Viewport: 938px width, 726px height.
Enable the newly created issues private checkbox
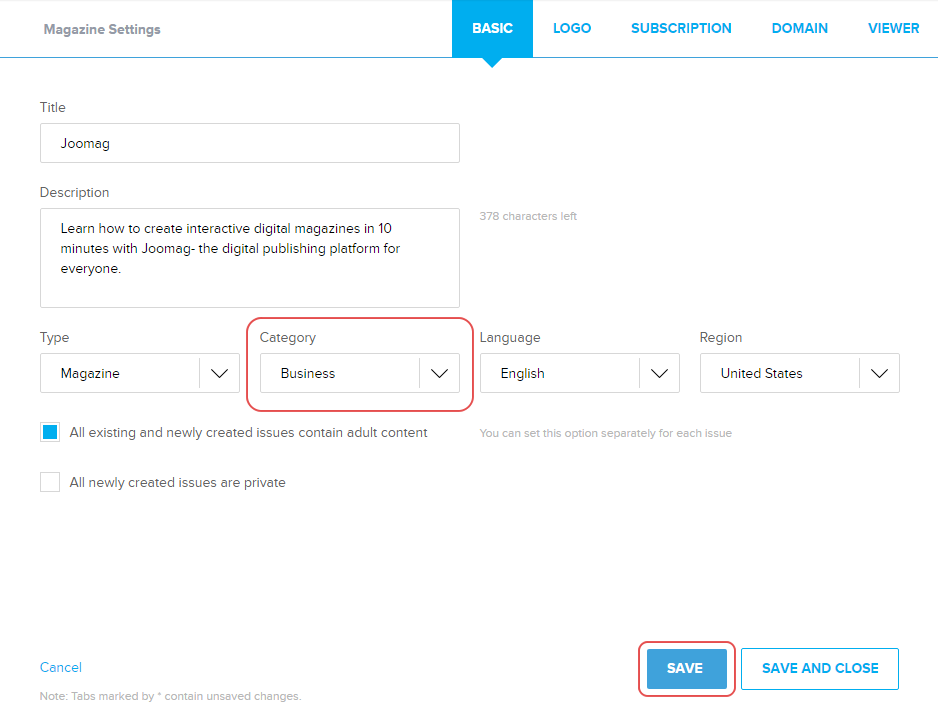click(x=50, y=483)
